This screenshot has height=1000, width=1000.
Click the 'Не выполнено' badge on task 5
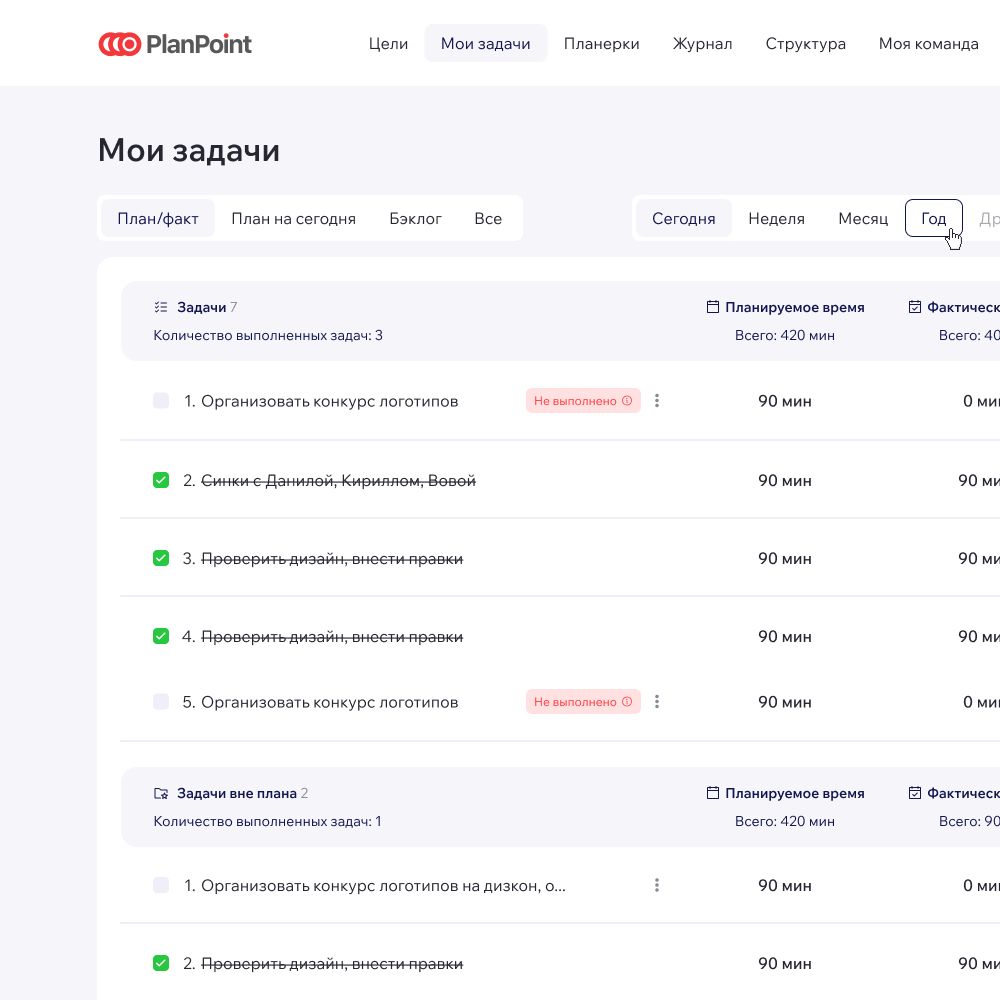(x=575, y=702)
